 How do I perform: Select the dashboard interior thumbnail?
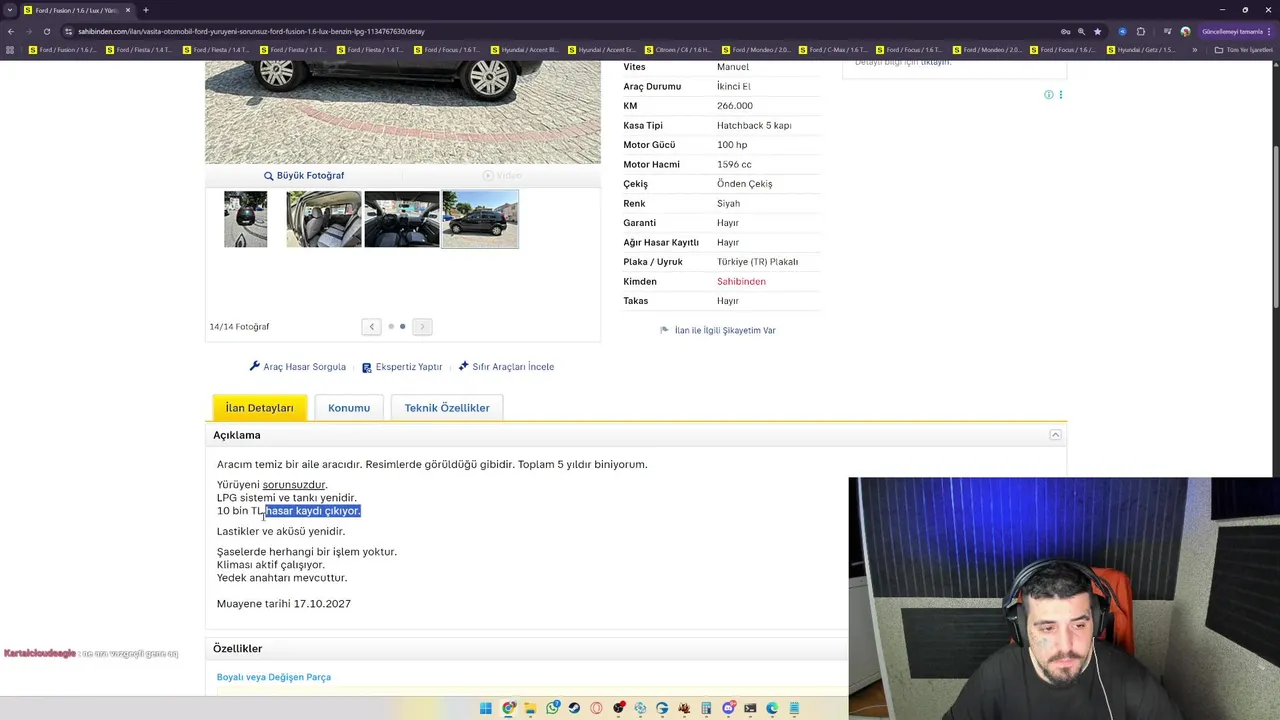(402, 219)
